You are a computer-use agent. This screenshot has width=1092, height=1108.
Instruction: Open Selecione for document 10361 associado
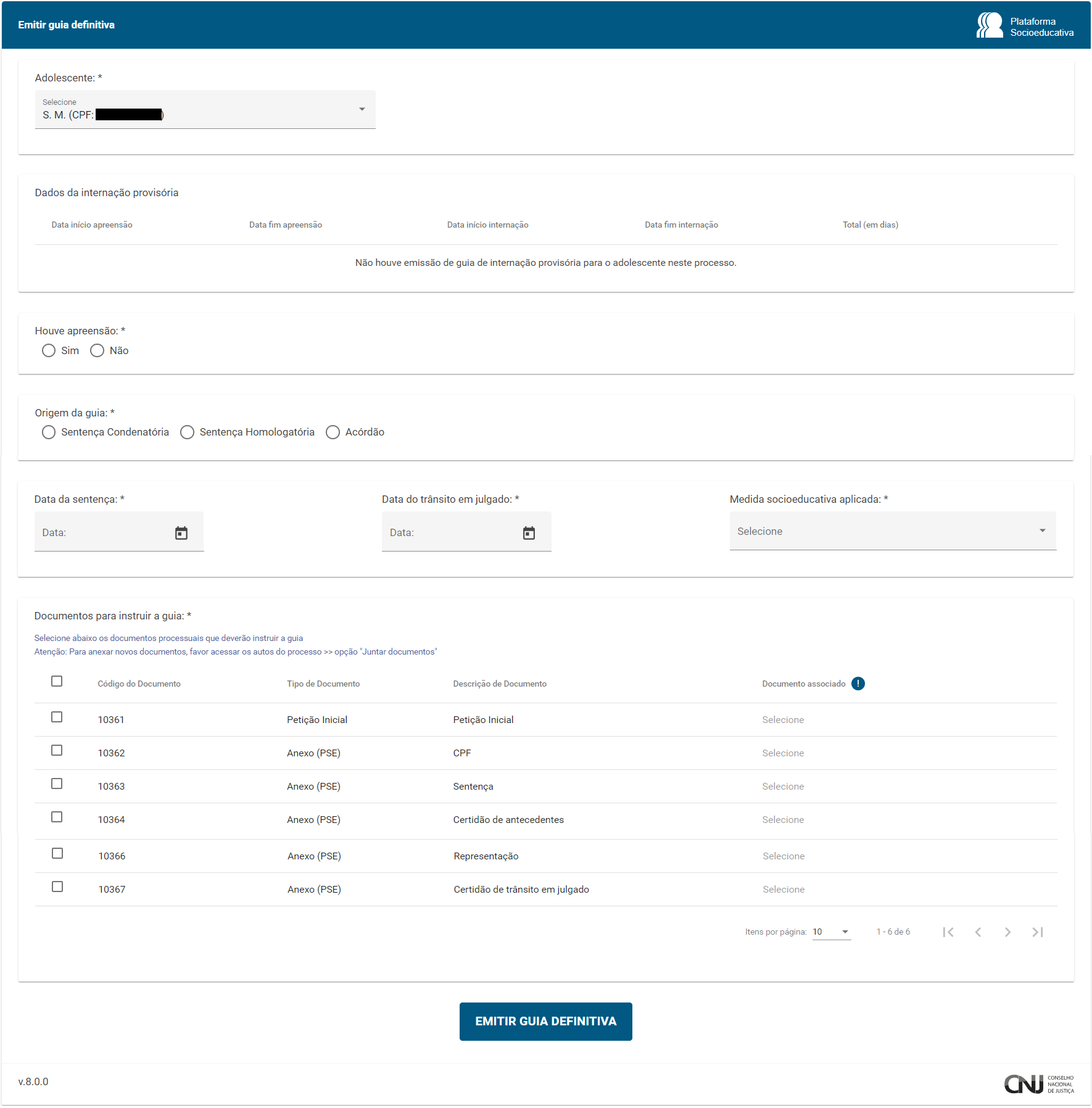tap(783, 720)
